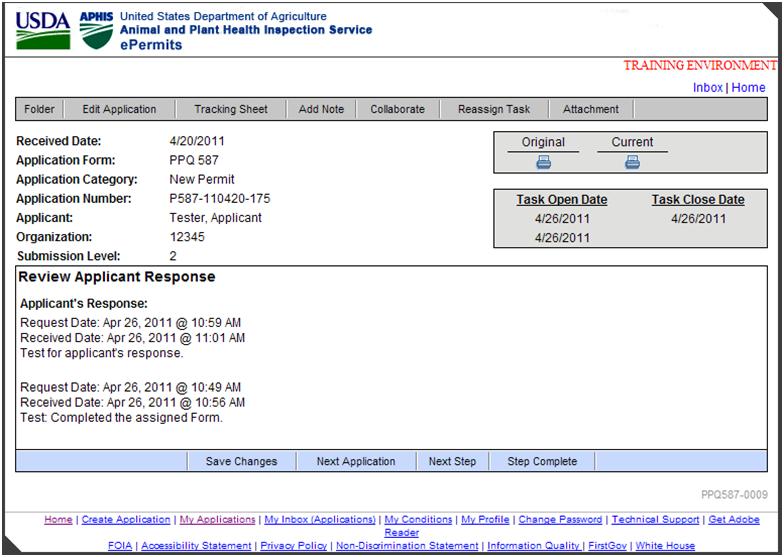Screen dimensions: 784x557
Task: Print the Current application version
Action: (x=632, y=163)
